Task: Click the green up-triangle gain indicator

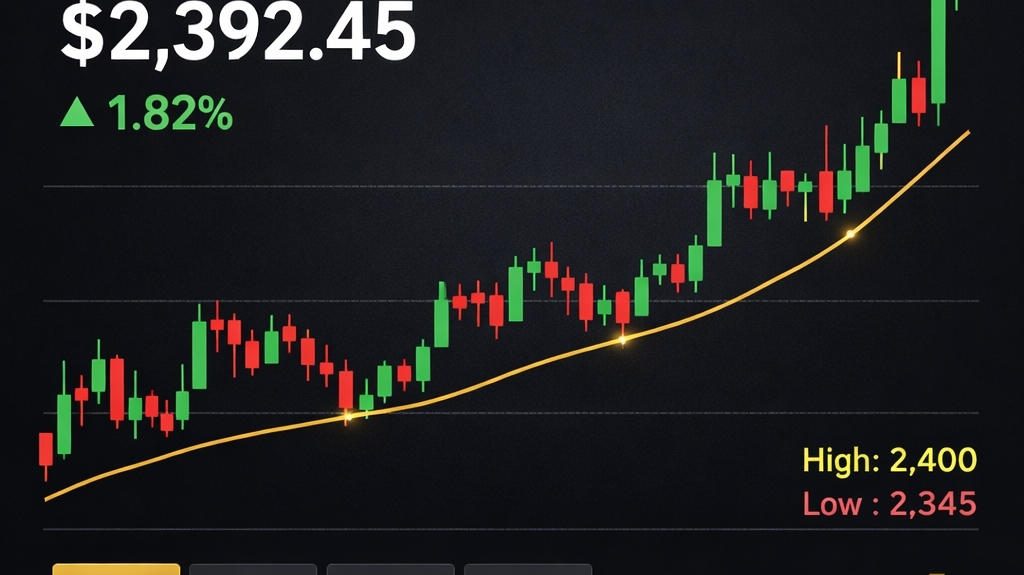Action: click(x=77, y=112)
